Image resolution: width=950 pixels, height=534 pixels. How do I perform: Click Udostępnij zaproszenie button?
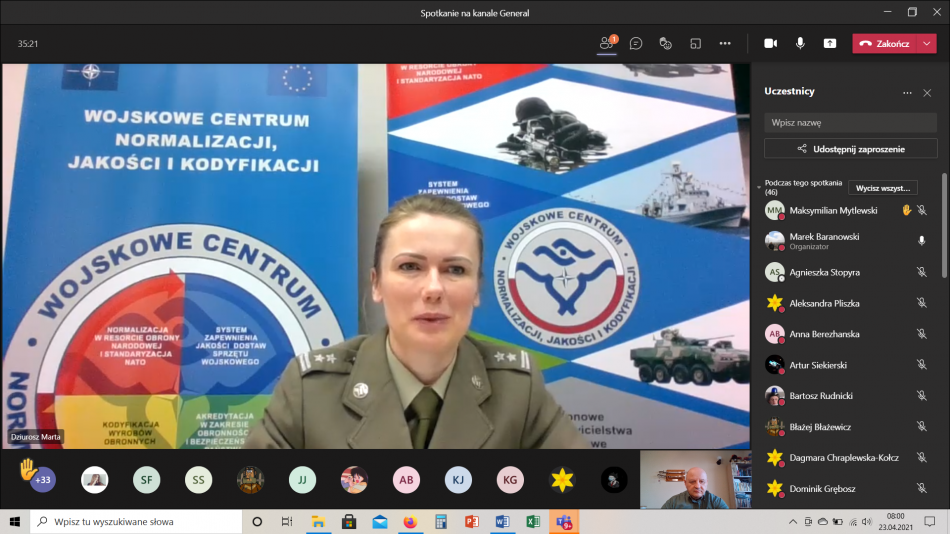point(850,149)
